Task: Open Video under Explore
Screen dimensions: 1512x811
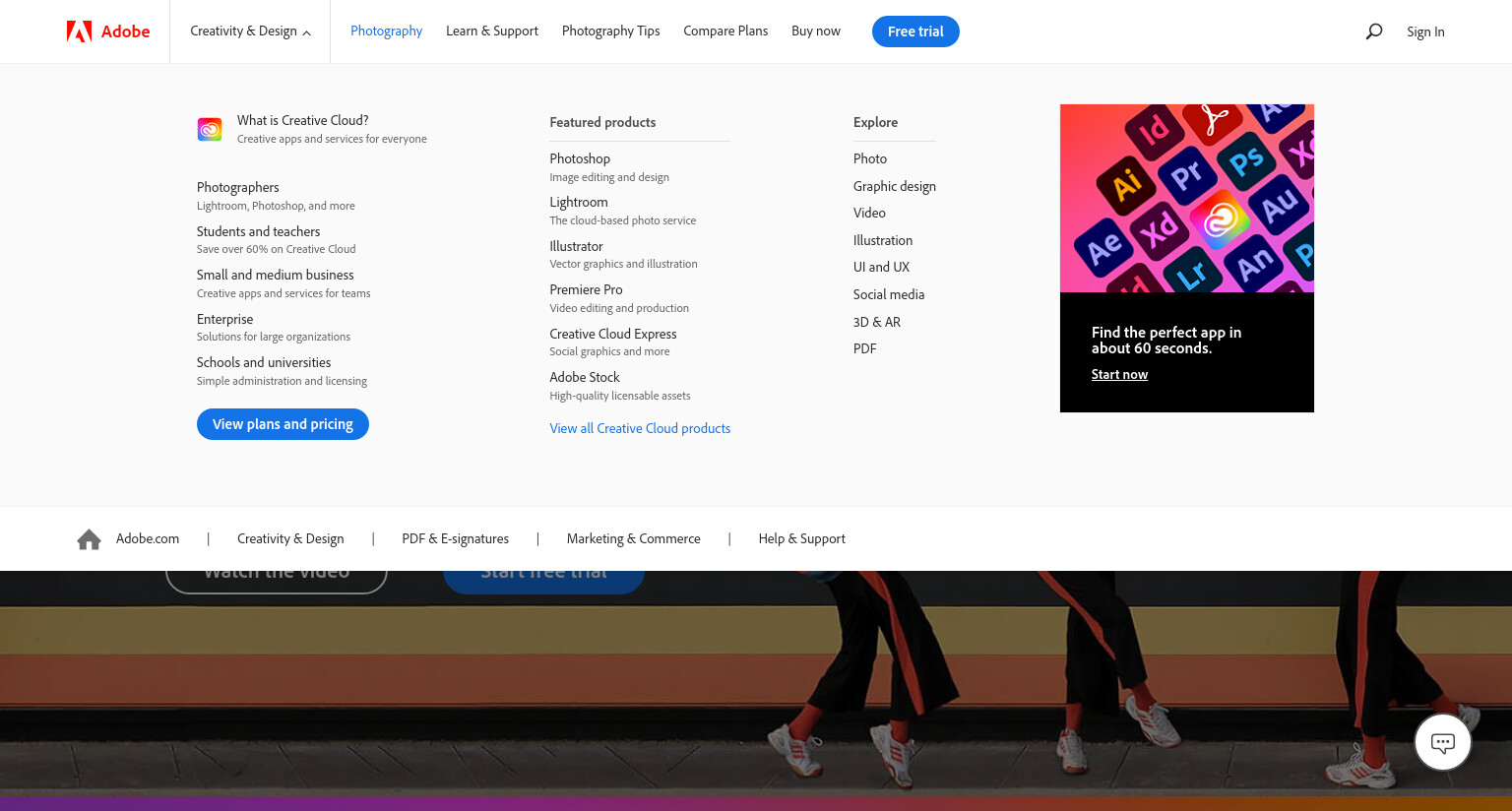Action: click(x=869, y=213)
